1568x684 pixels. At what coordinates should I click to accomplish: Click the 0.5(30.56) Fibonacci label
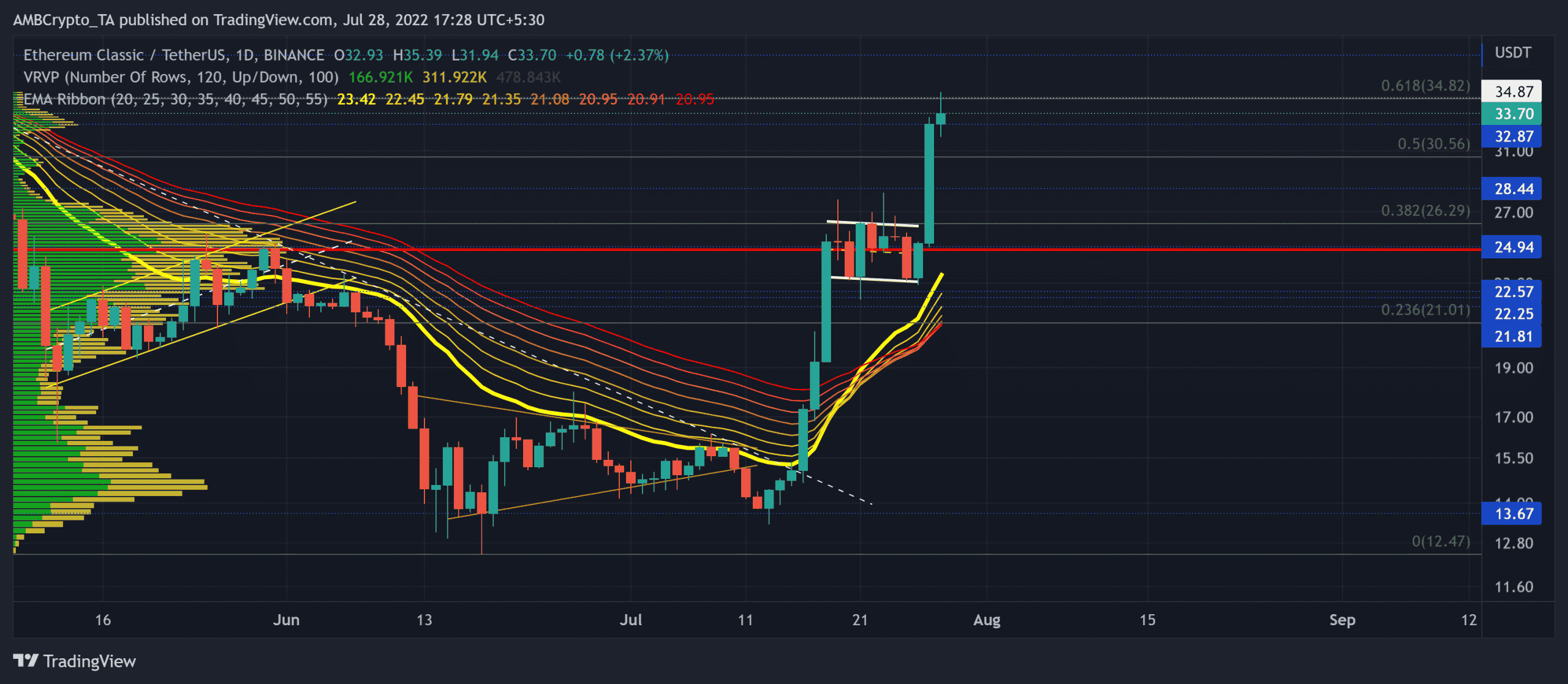pyautogui.click(x=1433, y=144)
